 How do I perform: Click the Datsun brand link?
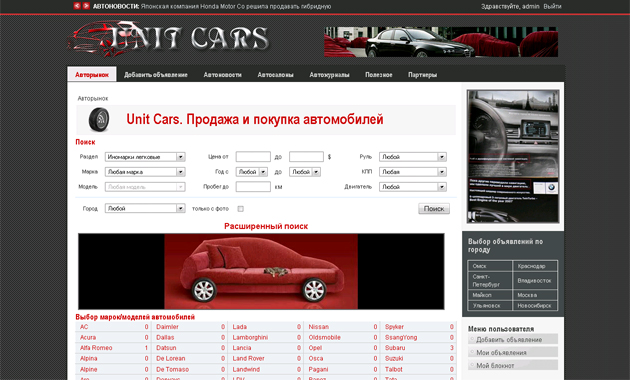click(x=166, y=348)
